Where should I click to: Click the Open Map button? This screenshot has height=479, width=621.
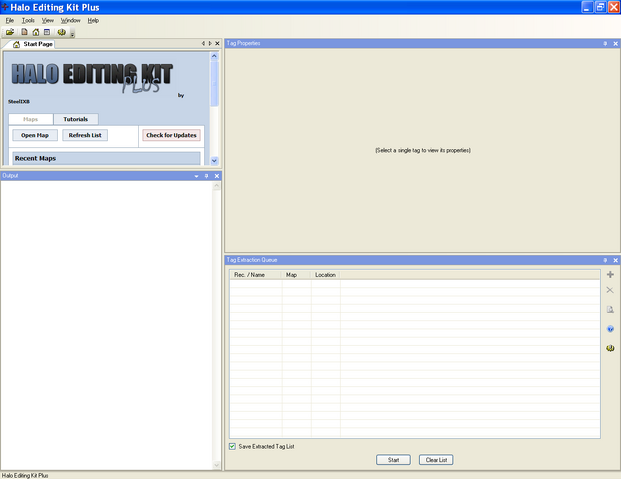point(35,135)
